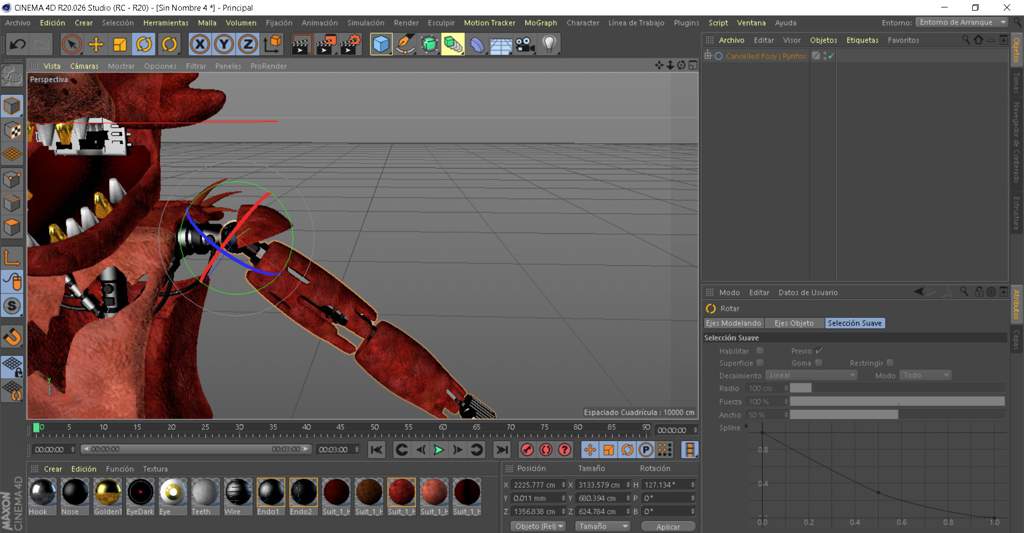The width and height of the screenshot is (1024, 533).
Task: Add a Light object (light bulb icon)
Action: 549,44
